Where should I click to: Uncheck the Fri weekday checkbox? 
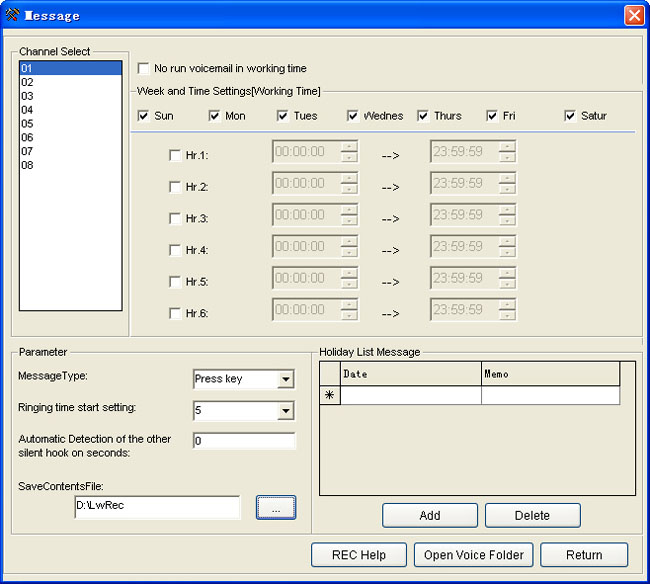coord(493,116)
